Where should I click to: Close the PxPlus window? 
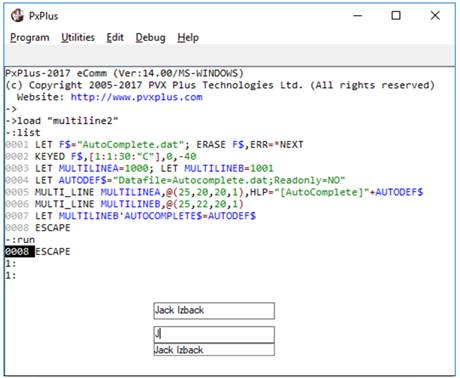coord(435,15)
